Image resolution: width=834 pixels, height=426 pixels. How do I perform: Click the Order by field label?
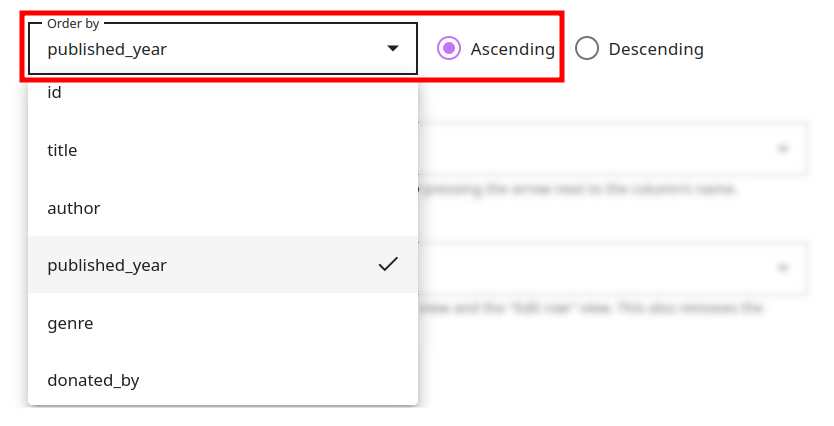pos(73,23)
